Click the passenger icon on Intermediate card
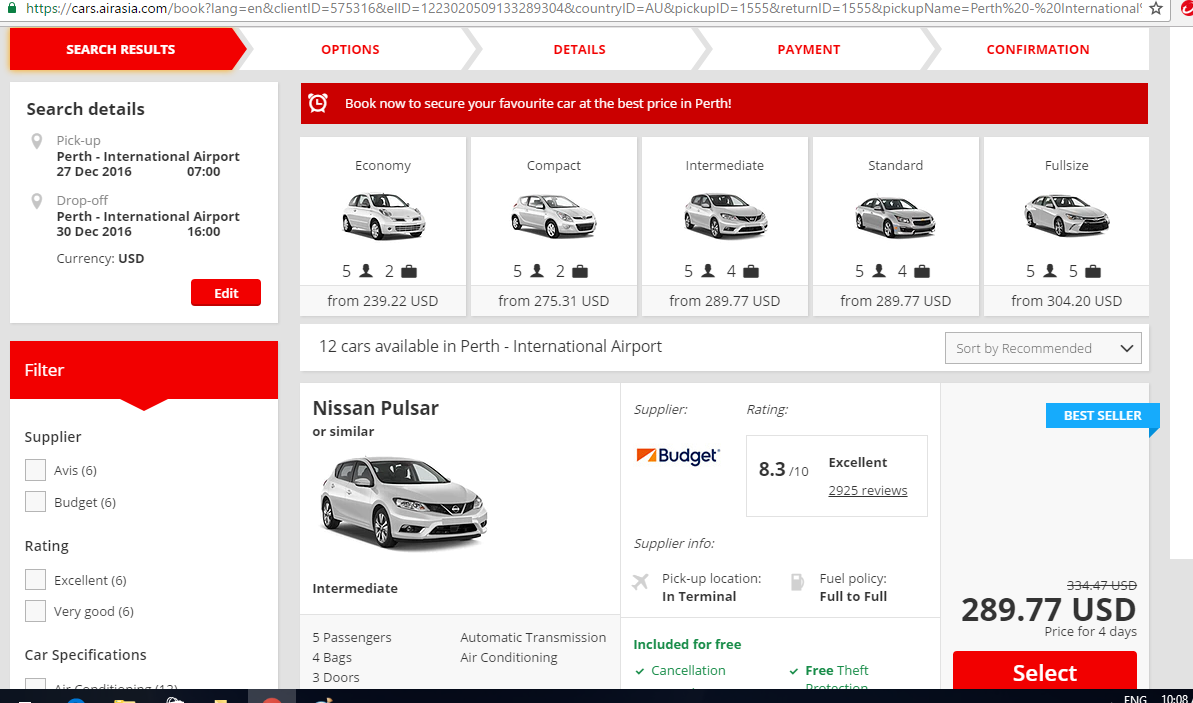1193x703 pixels. [708, 270]
